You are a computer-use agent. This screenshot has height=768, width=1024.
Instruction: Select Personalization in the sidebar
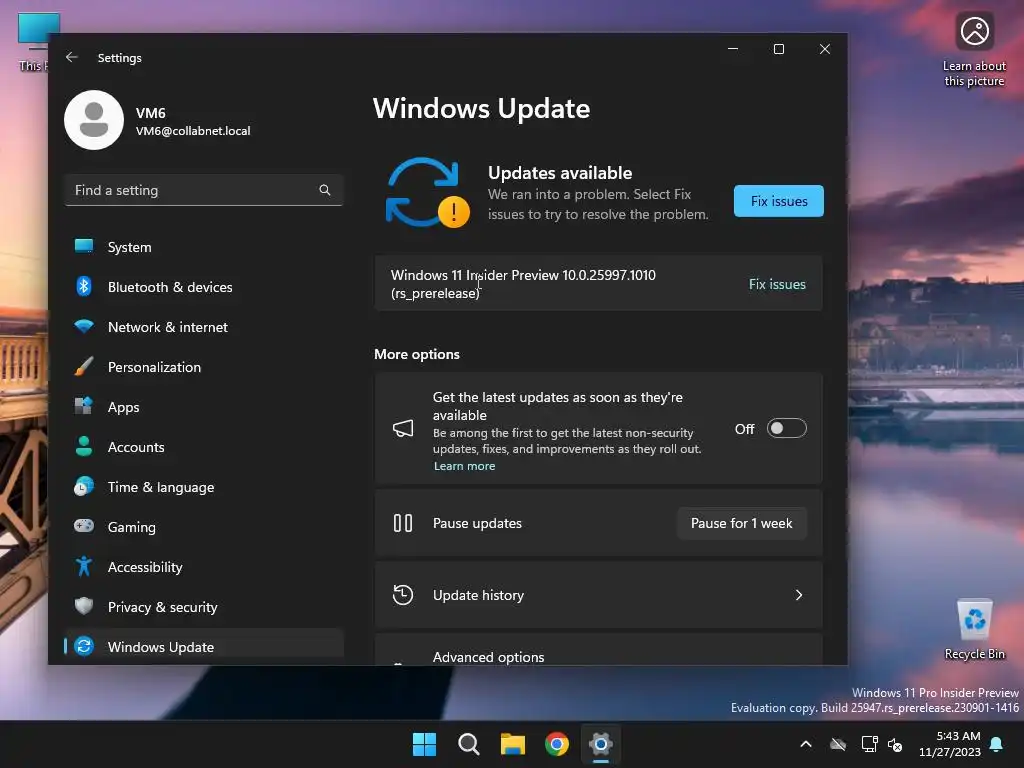[204, 367]
